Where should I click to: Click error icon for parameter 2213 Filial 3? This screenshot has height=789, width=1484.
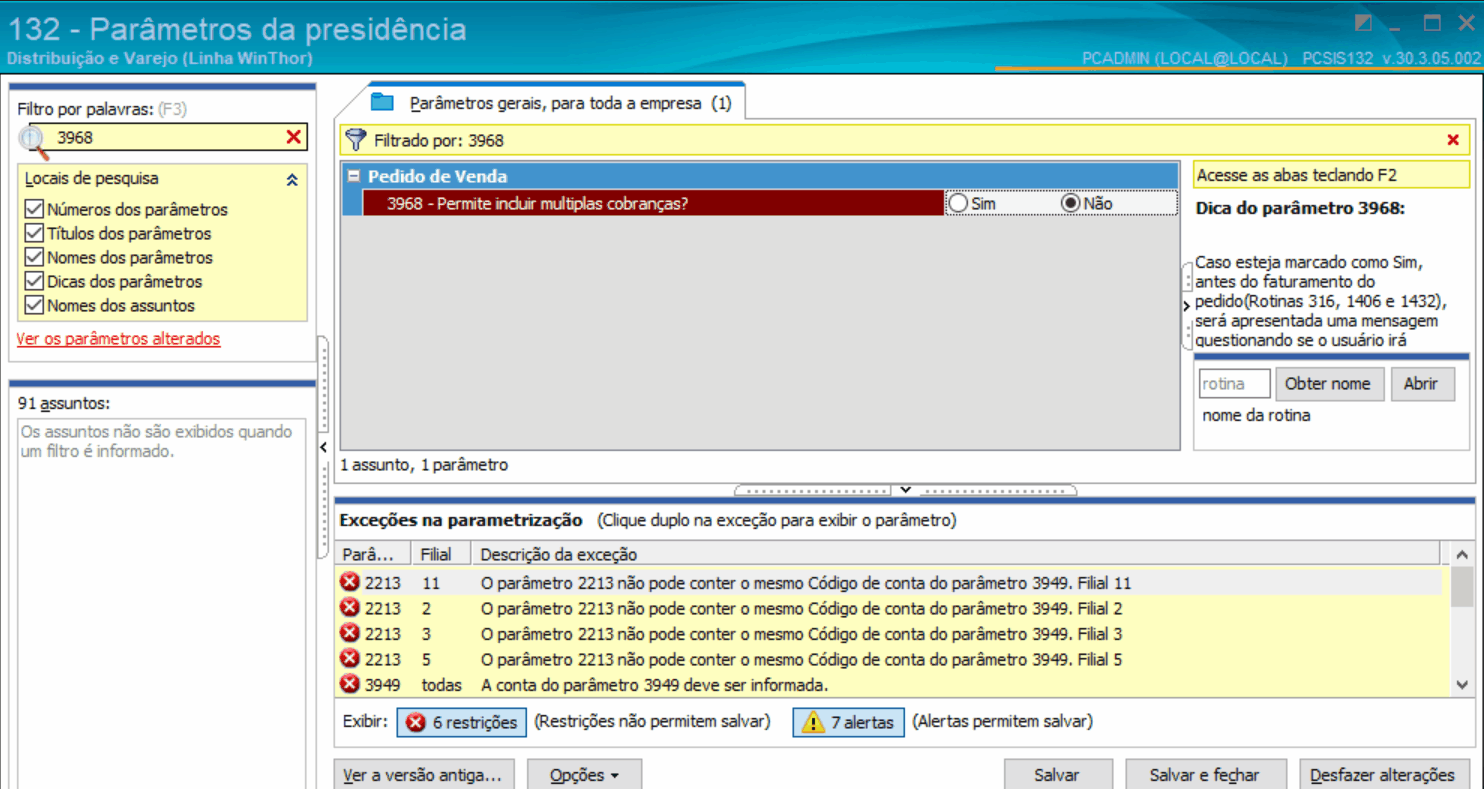(x=350, y=633)
